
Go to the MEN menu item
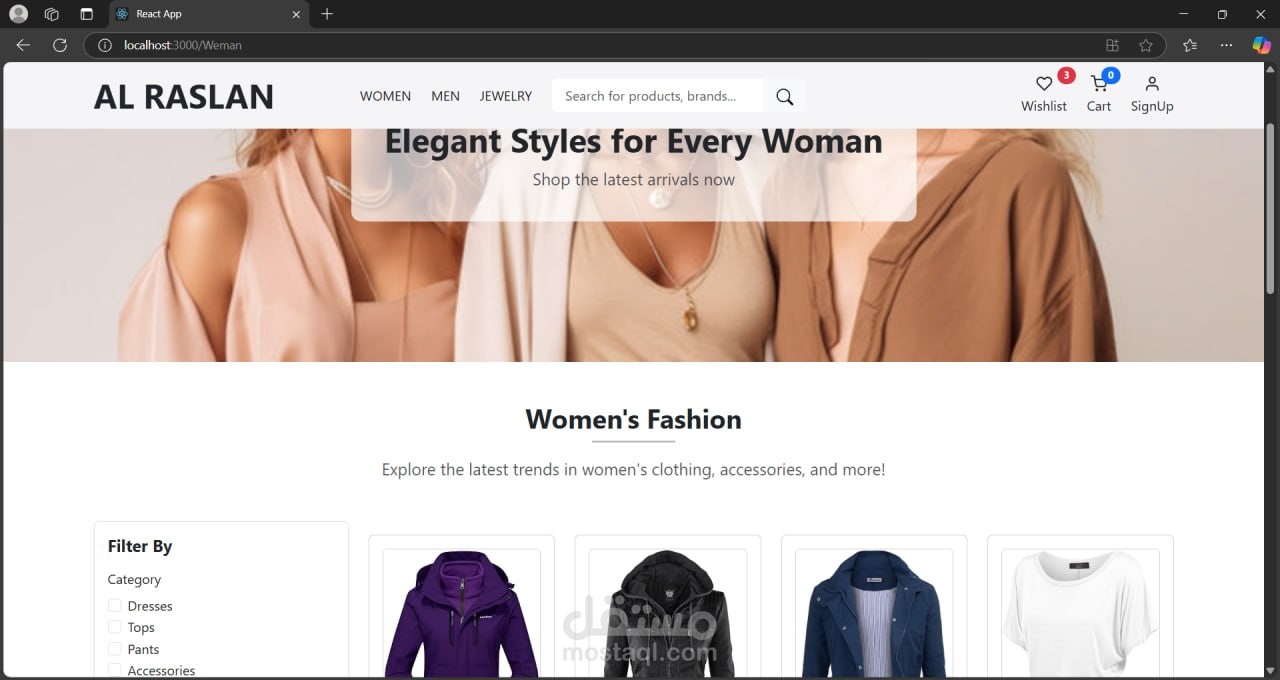[445, 96]
